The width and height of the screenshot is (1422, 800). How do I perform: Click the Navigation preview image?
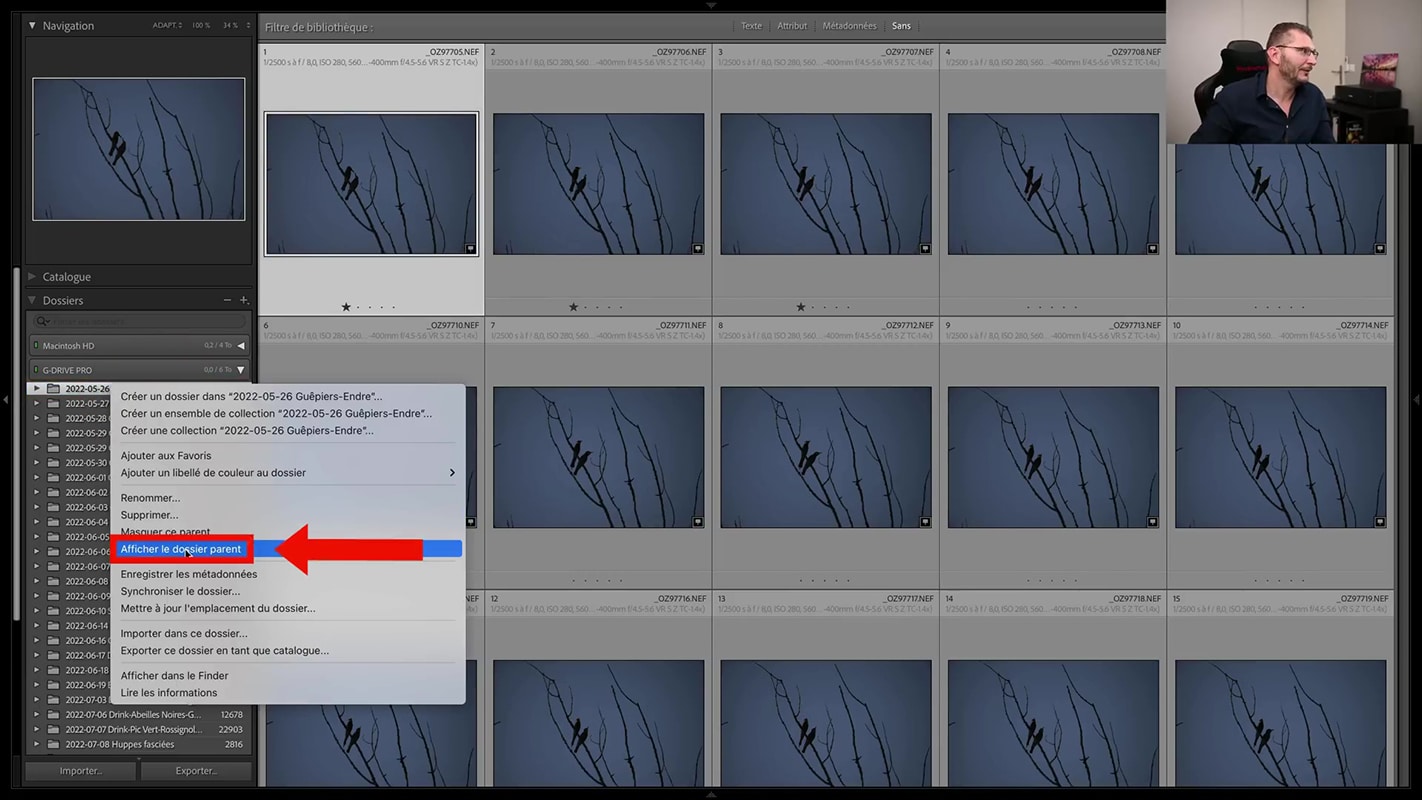[x=139, y=149]
